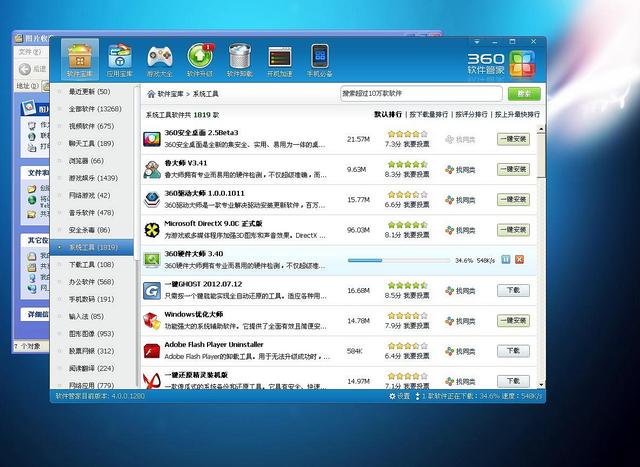The image size is (640, 467).
Task: Go to the 游戏大全 gamepad icon
Action: pos(160,60)
